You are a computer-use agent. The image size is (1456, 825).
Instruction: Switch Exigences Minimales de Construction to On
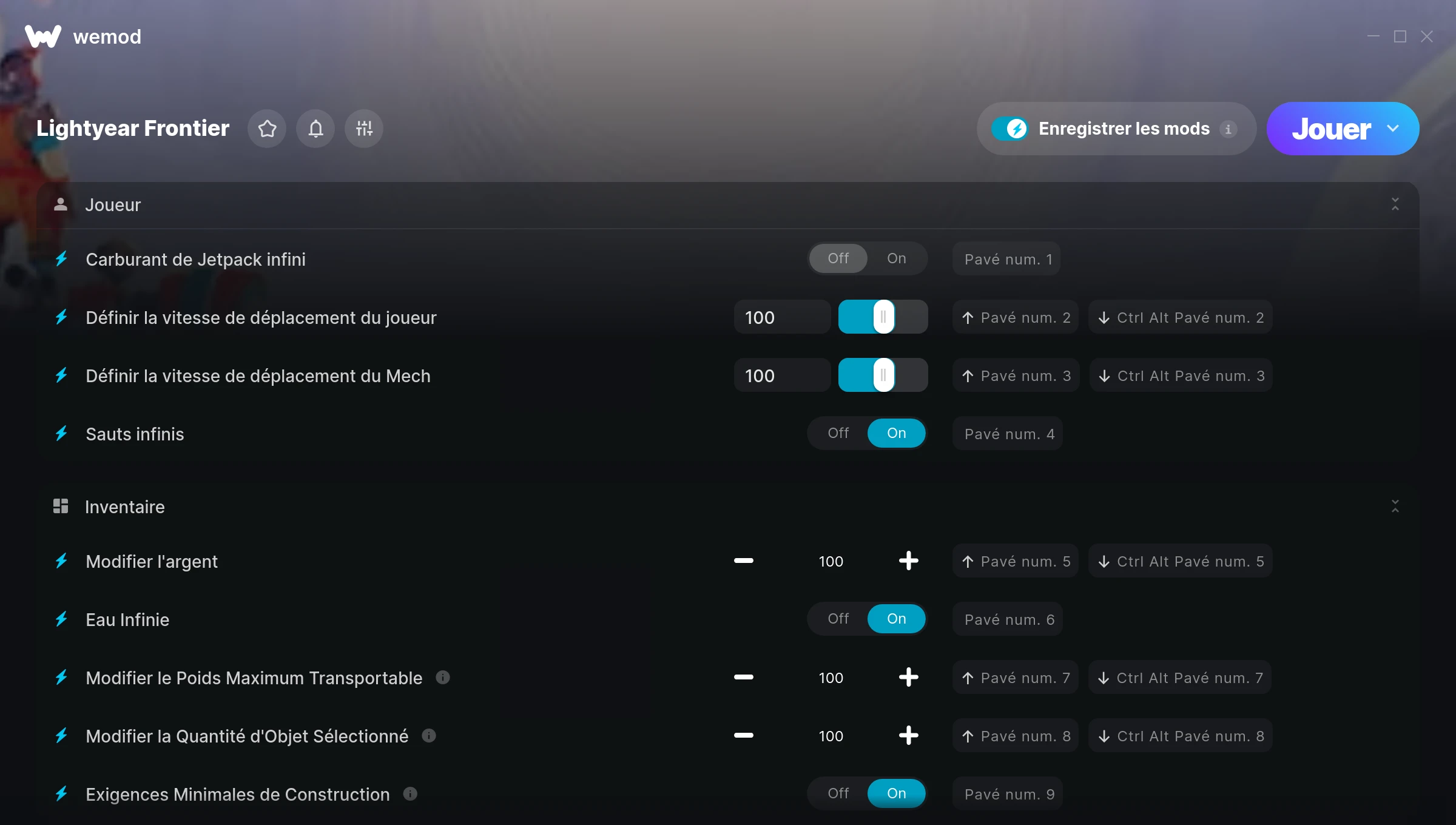pos(897,793)
